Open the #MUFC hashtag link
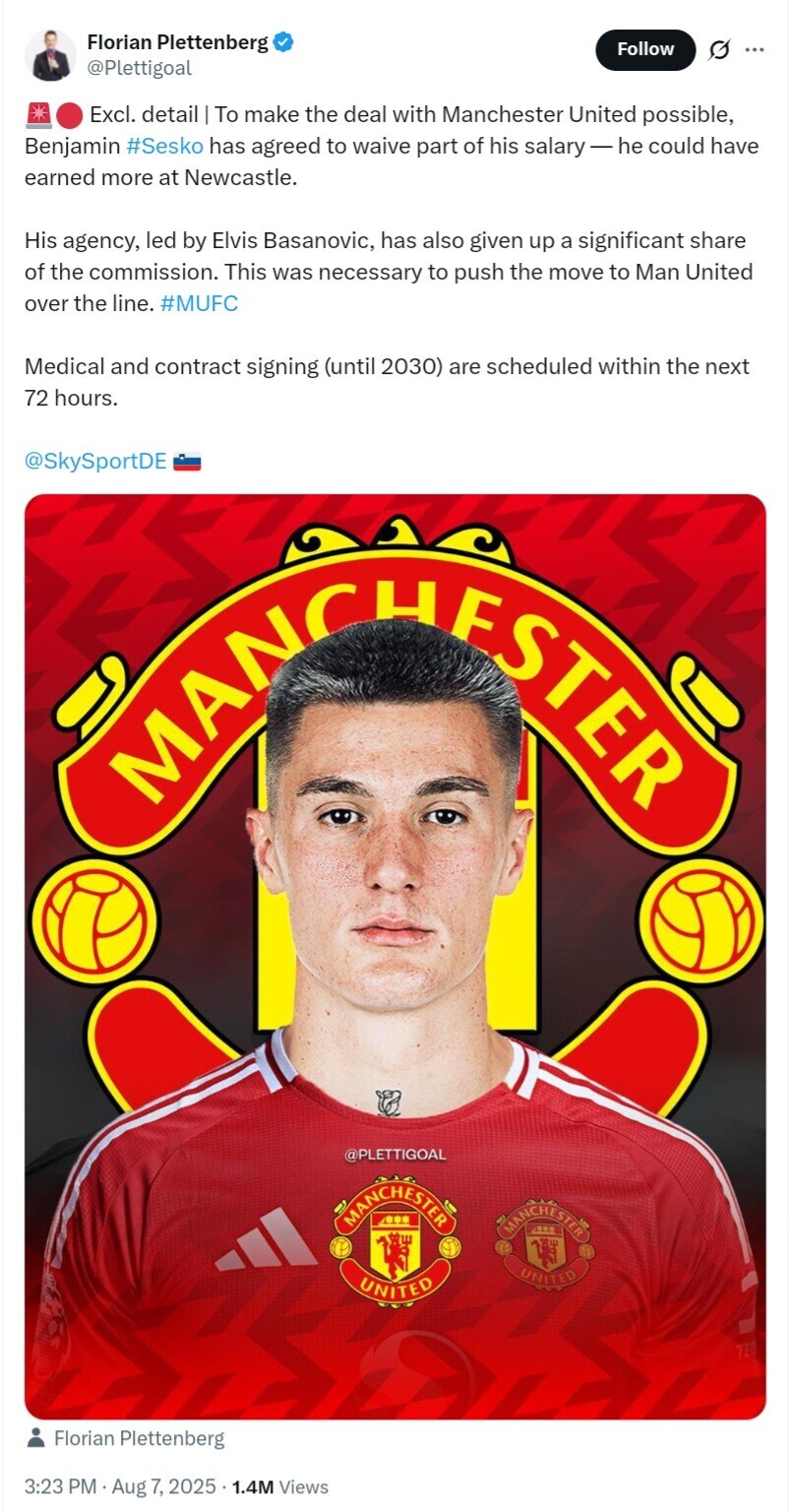 click(199, 303)
